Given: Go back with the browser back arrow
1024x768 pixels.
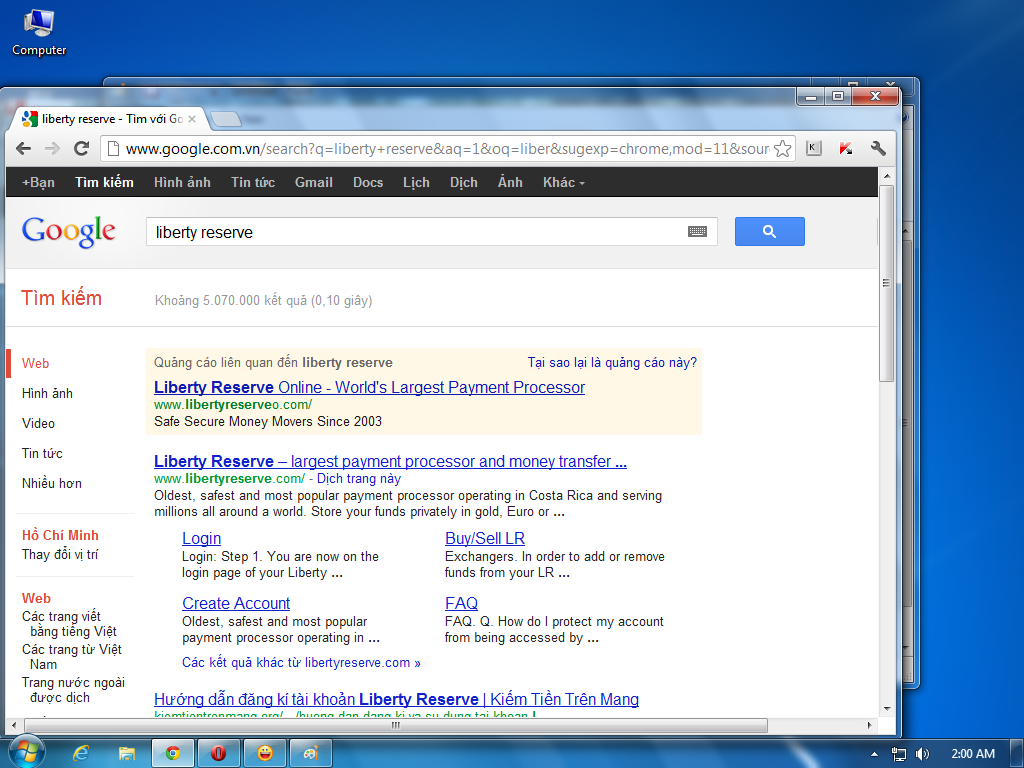Looking at the screenshot, I should point(24,148).
